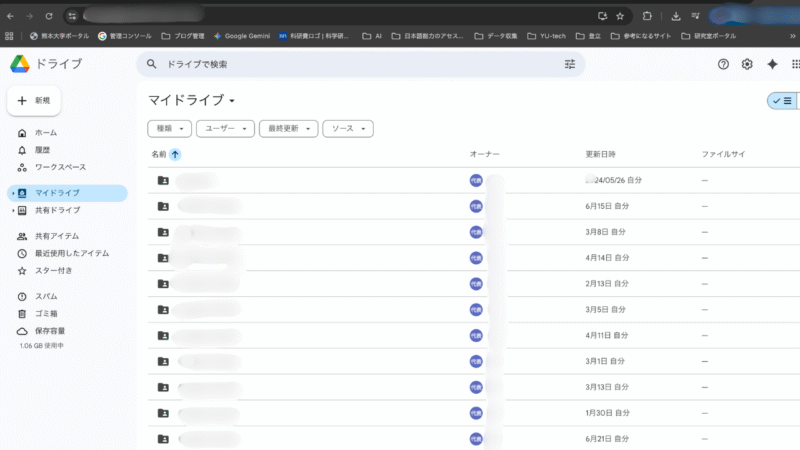Open search filter options in search bar
Viewport: 800px width, 450px height.
coord(570,64)
